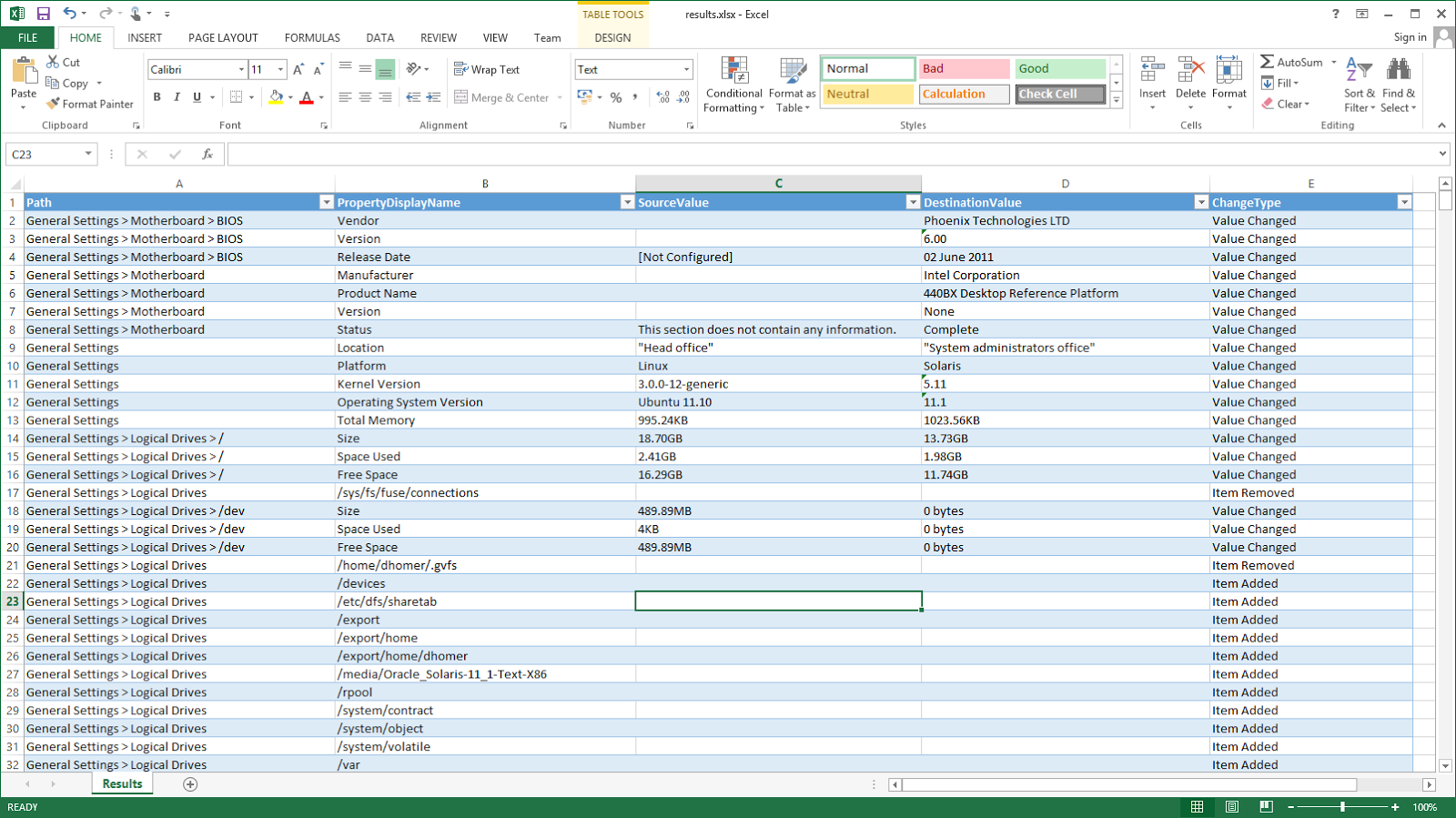This screenshot has width=1456, height=818.
Task: Expand the font name Calibri dropdown
Action: click(241, 70)
